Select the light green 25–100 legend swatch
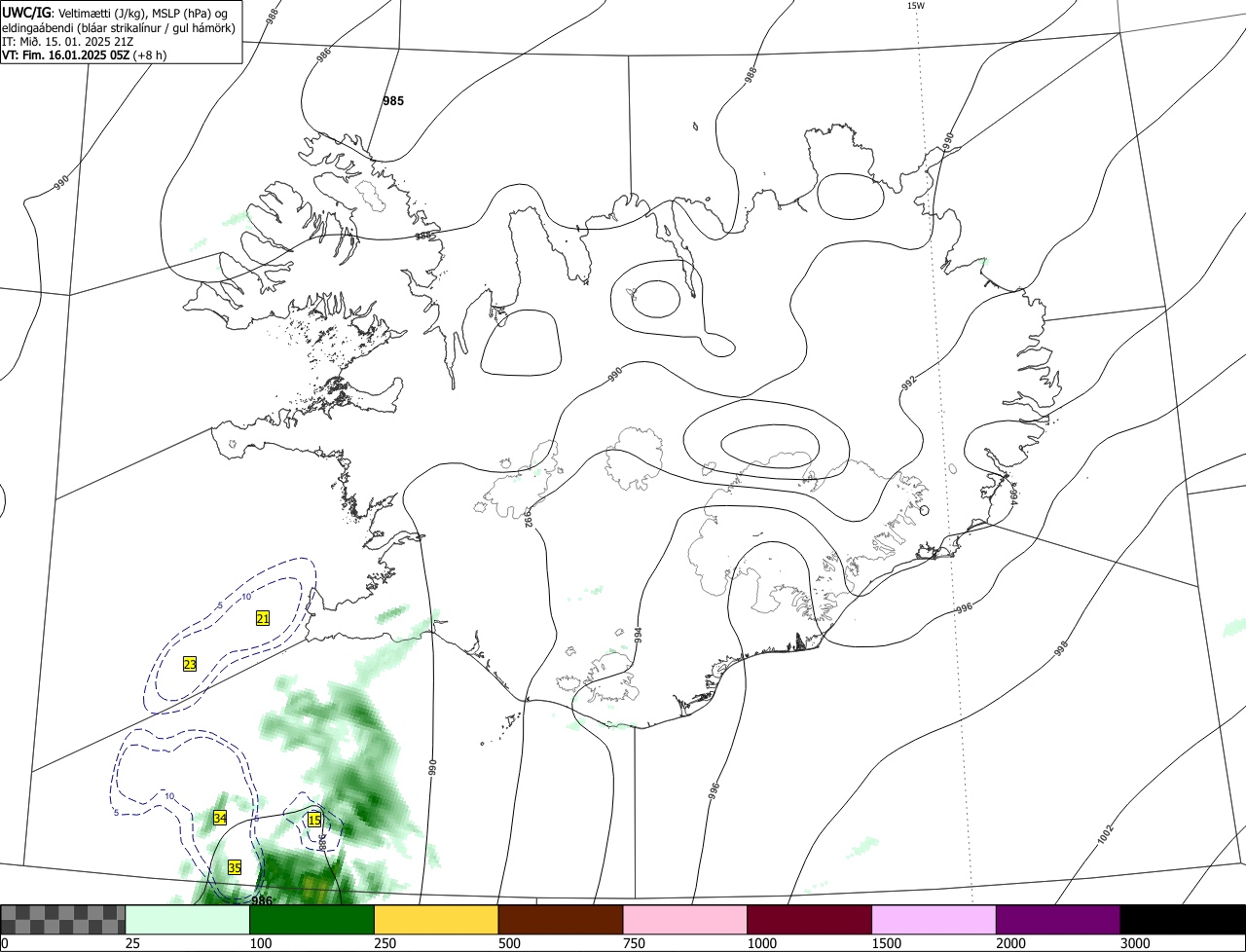The height and width of the screenshot is (952, 1246). click(188, 920)
